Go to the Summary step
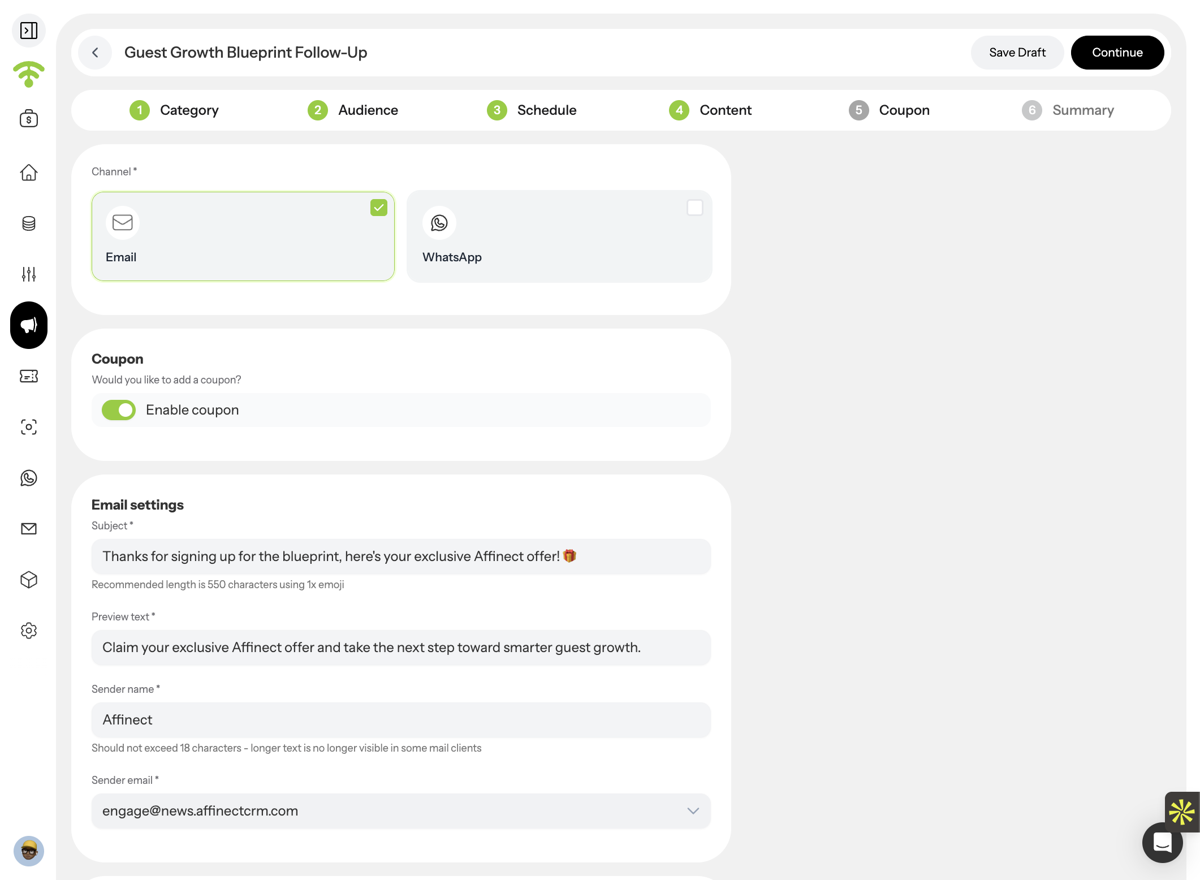The width and height of the screenshot is (1200, 880). (1068, 110)
